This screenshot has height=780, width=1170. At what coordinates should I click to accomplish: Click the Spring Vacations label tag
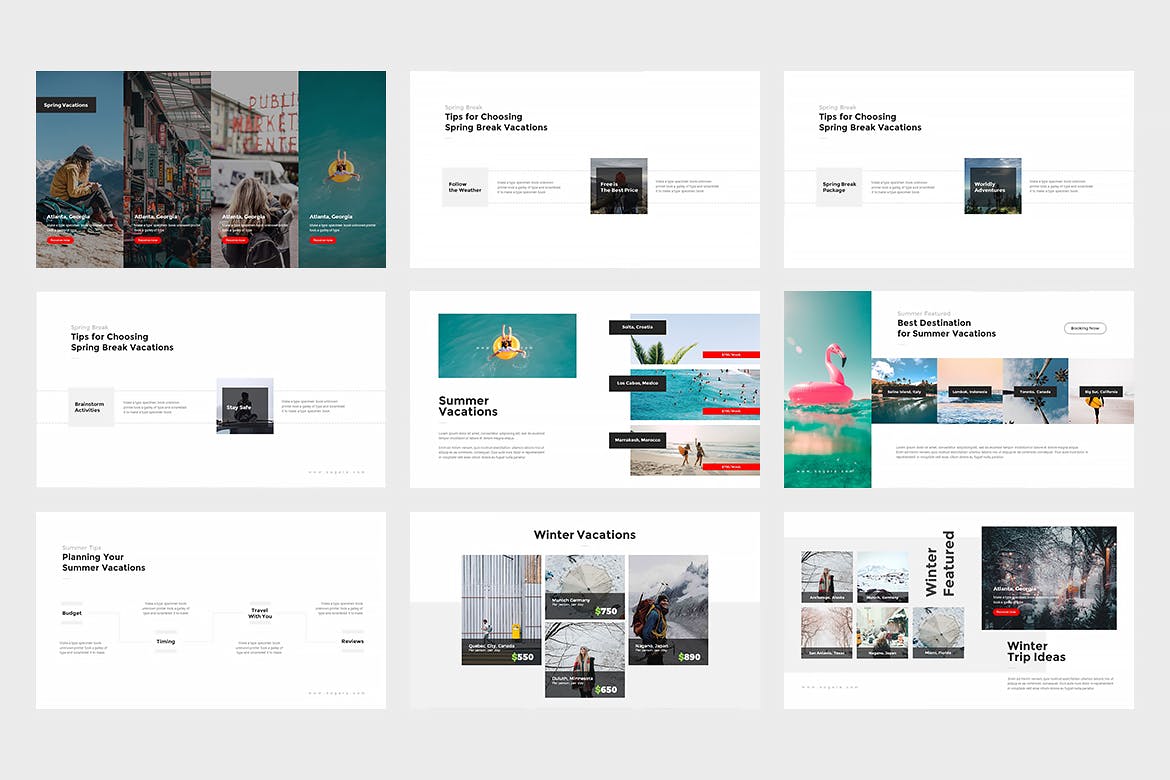[66, 105]
